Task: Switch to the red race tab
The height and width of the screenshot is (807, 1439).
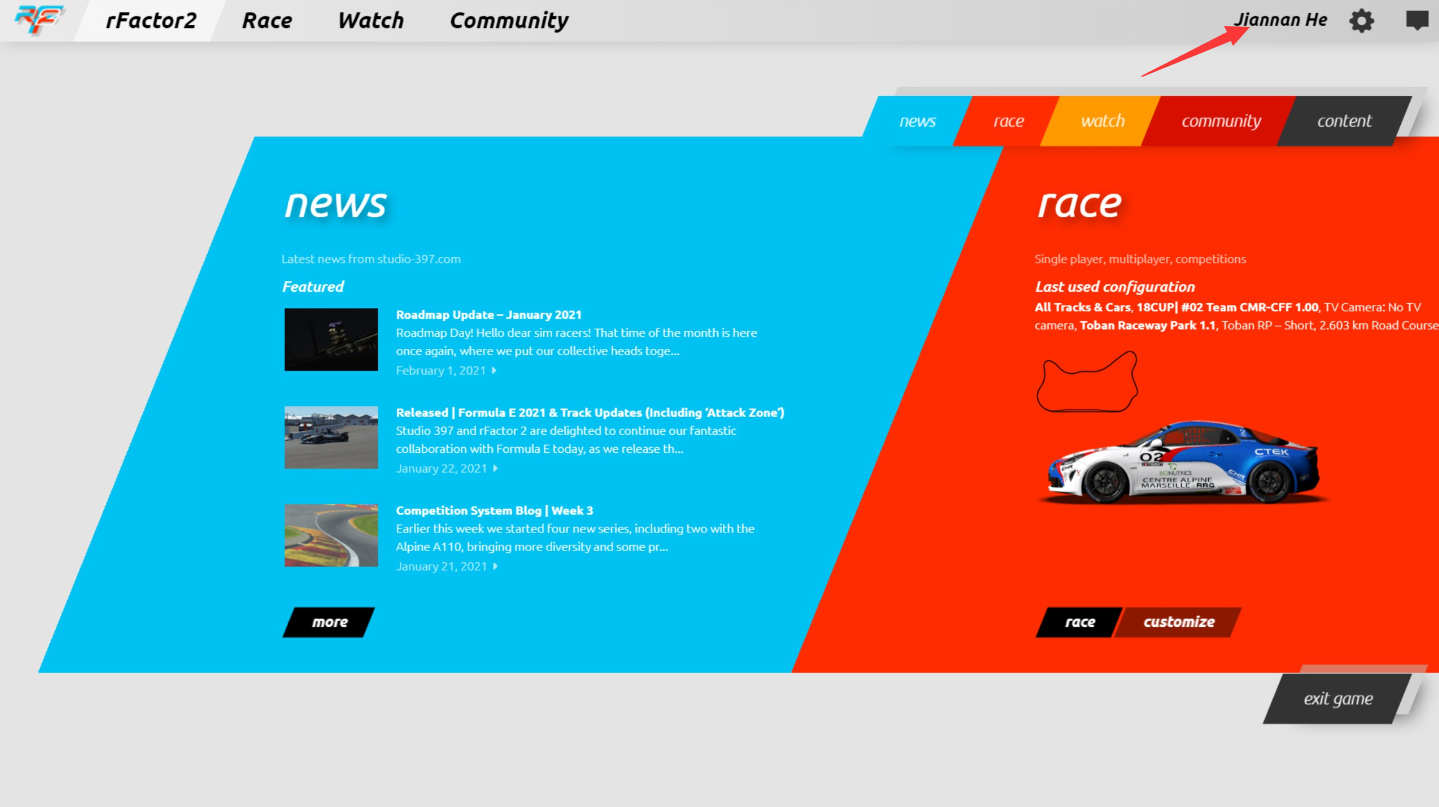Action: (x=1008, y=121)
